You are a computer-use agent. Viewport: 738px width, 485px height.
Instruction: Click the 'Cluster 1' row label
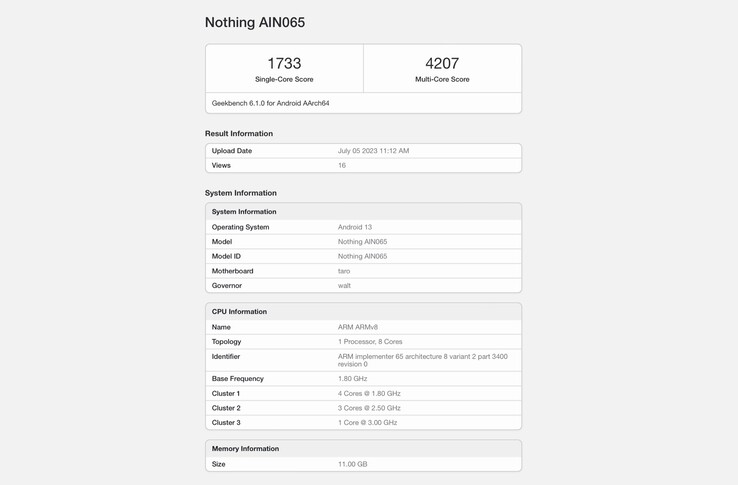pyautogui.click(x=226, y=393)
